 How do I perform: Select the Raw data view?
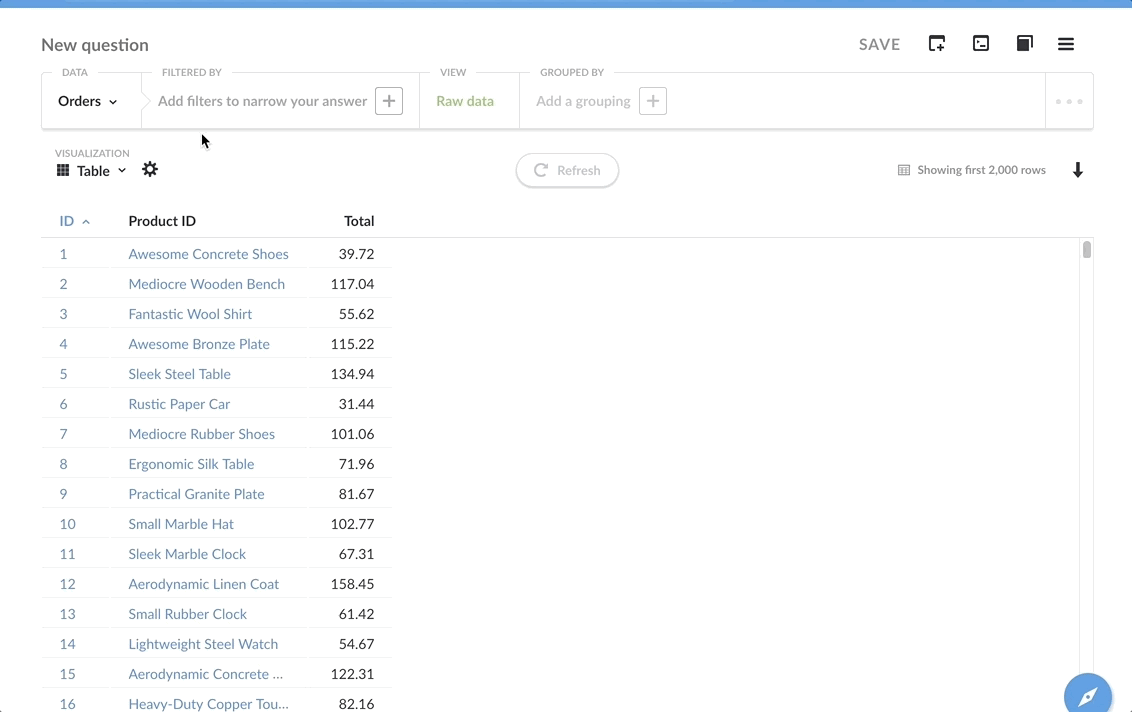[465, 101]
